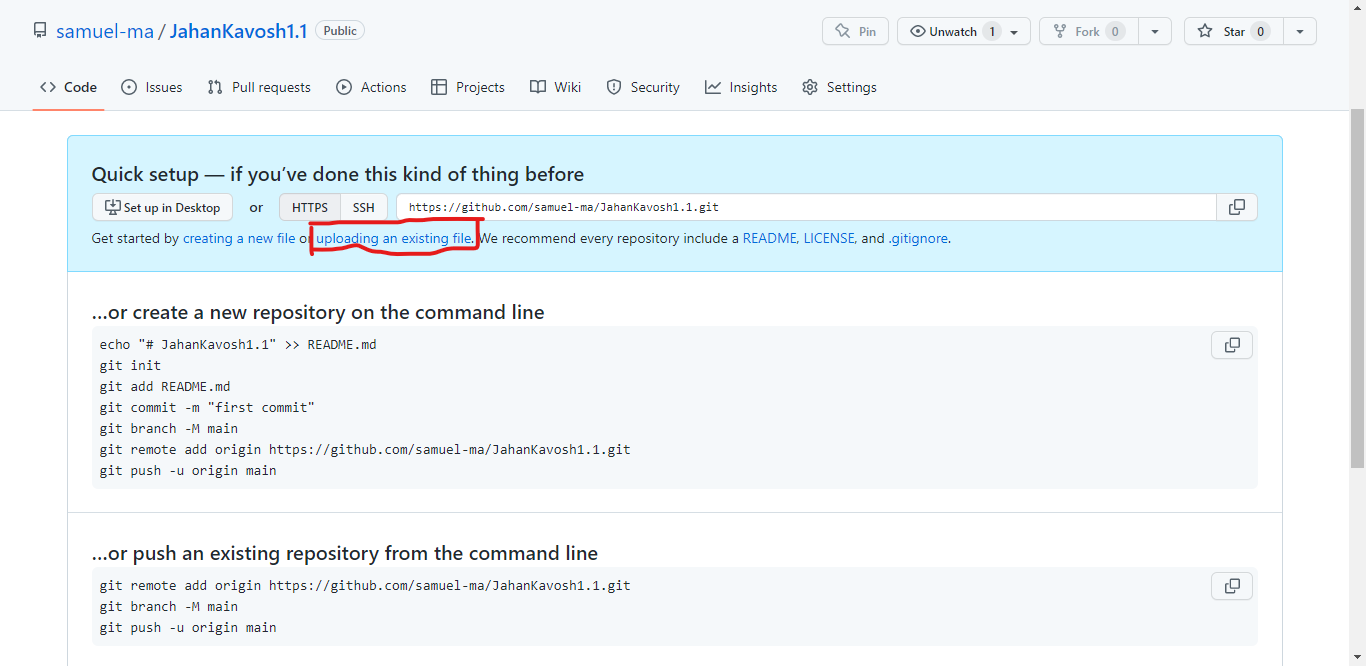Viewport: 1366px width, 666px height.
Task: Copy the command line setup instructions
Action: pos(1231,344)
